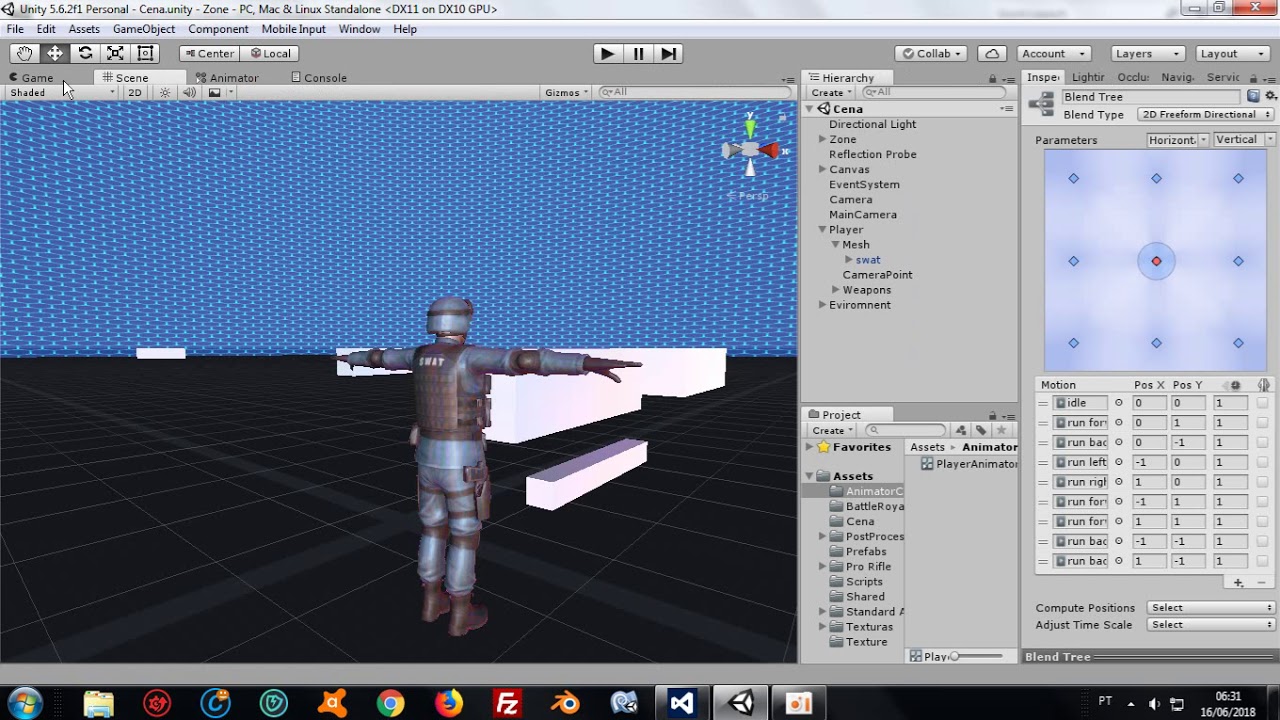
Task: Click the Step frame button
Action: click(669, 54)
